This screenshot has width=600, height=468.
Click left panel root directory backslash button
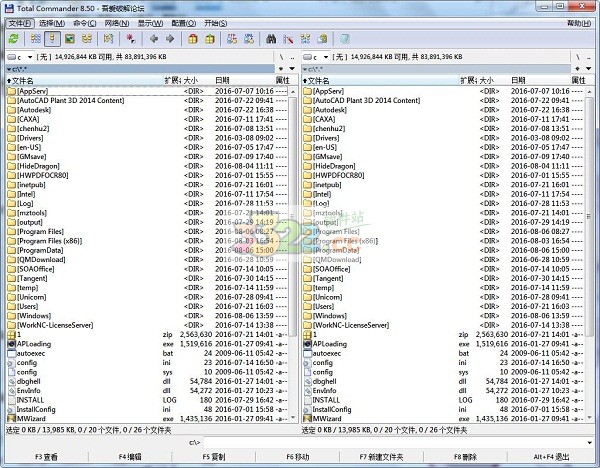pos(282,57)
